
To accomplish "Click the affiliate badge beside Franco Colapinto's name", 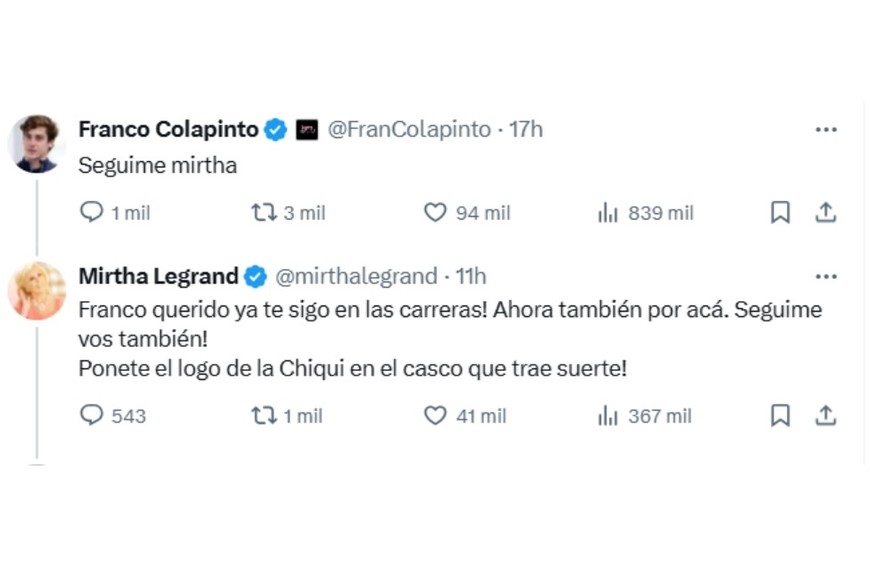I will click(307, 129).
